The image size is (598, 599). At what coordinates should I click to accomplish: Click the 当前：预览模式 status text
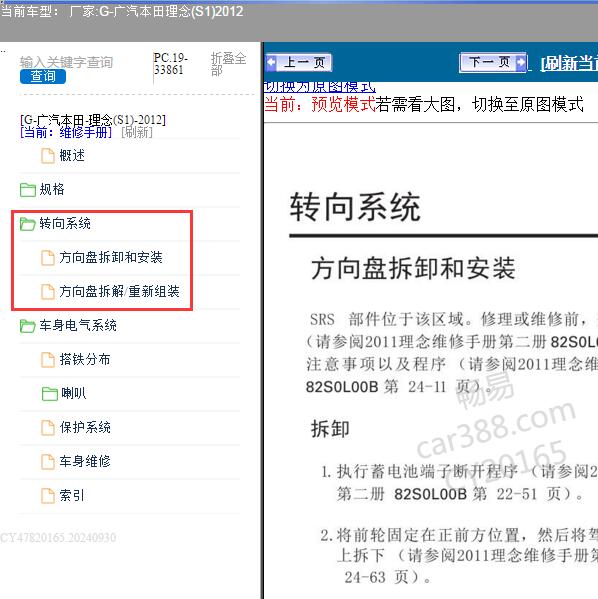[x=320, y=104]
